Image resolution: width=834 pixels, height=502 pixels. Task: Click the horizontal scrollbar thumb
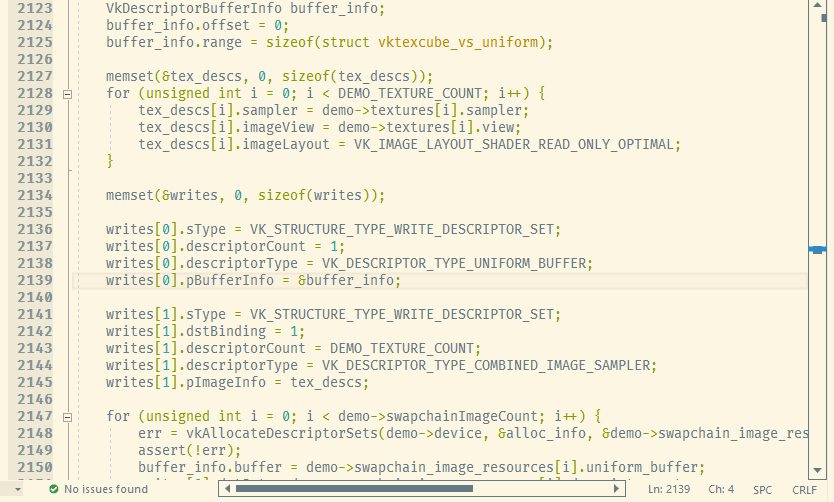point(354,489)
